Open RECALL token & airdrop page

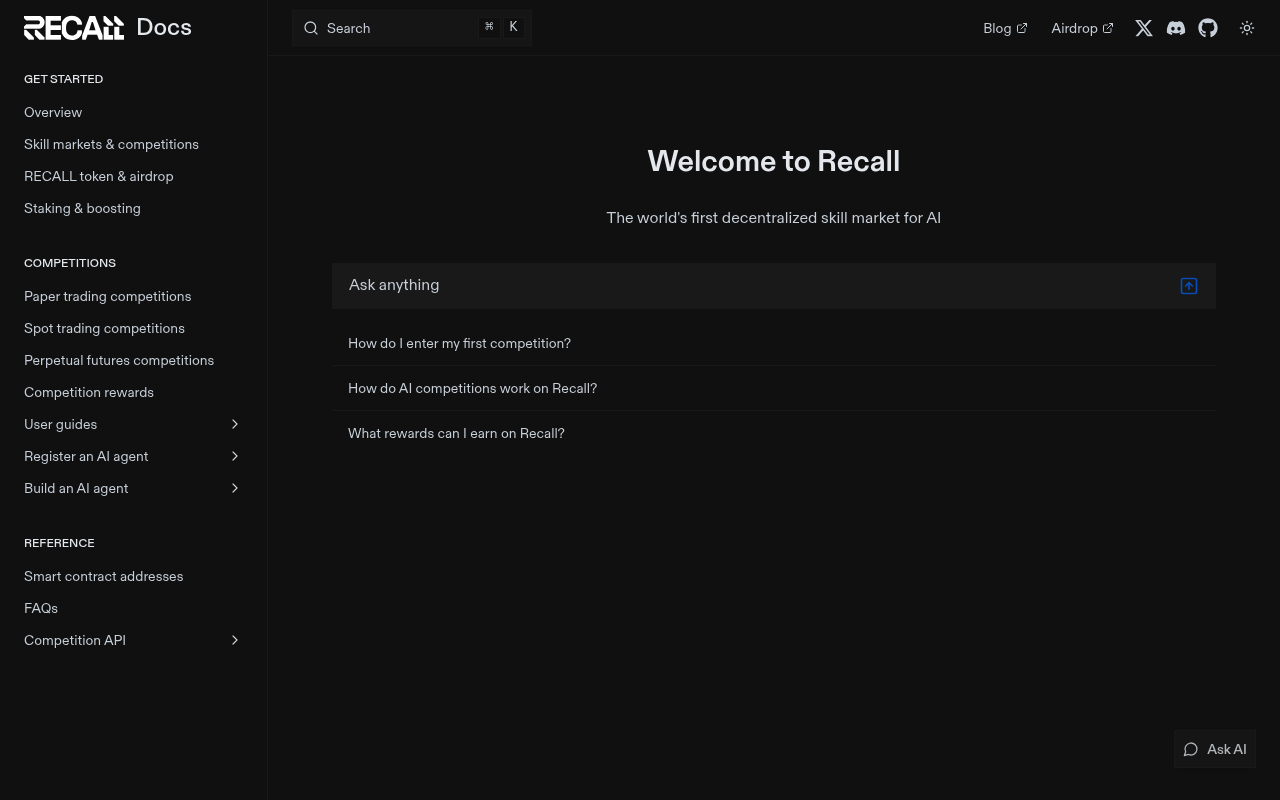pyautogui.click(x=98, y=176)
